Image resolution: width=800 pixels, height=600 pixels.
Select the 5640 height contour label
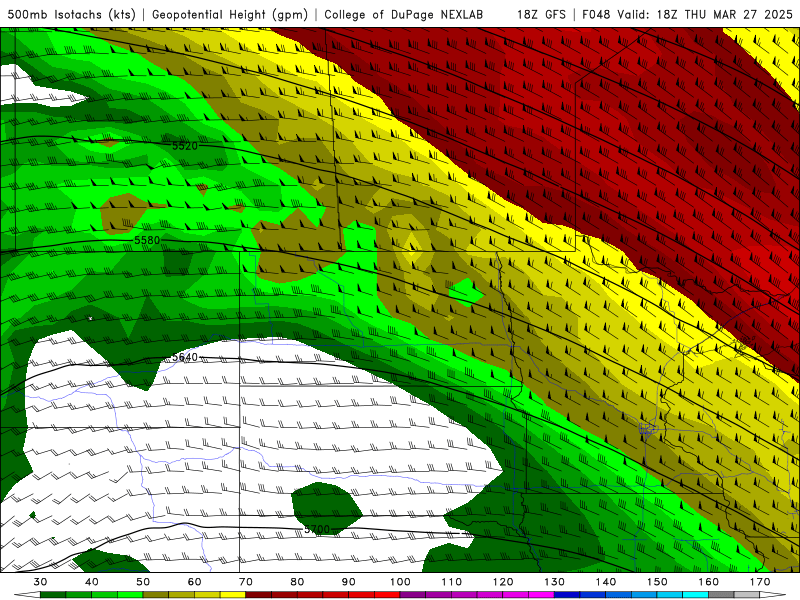point(185,357)
